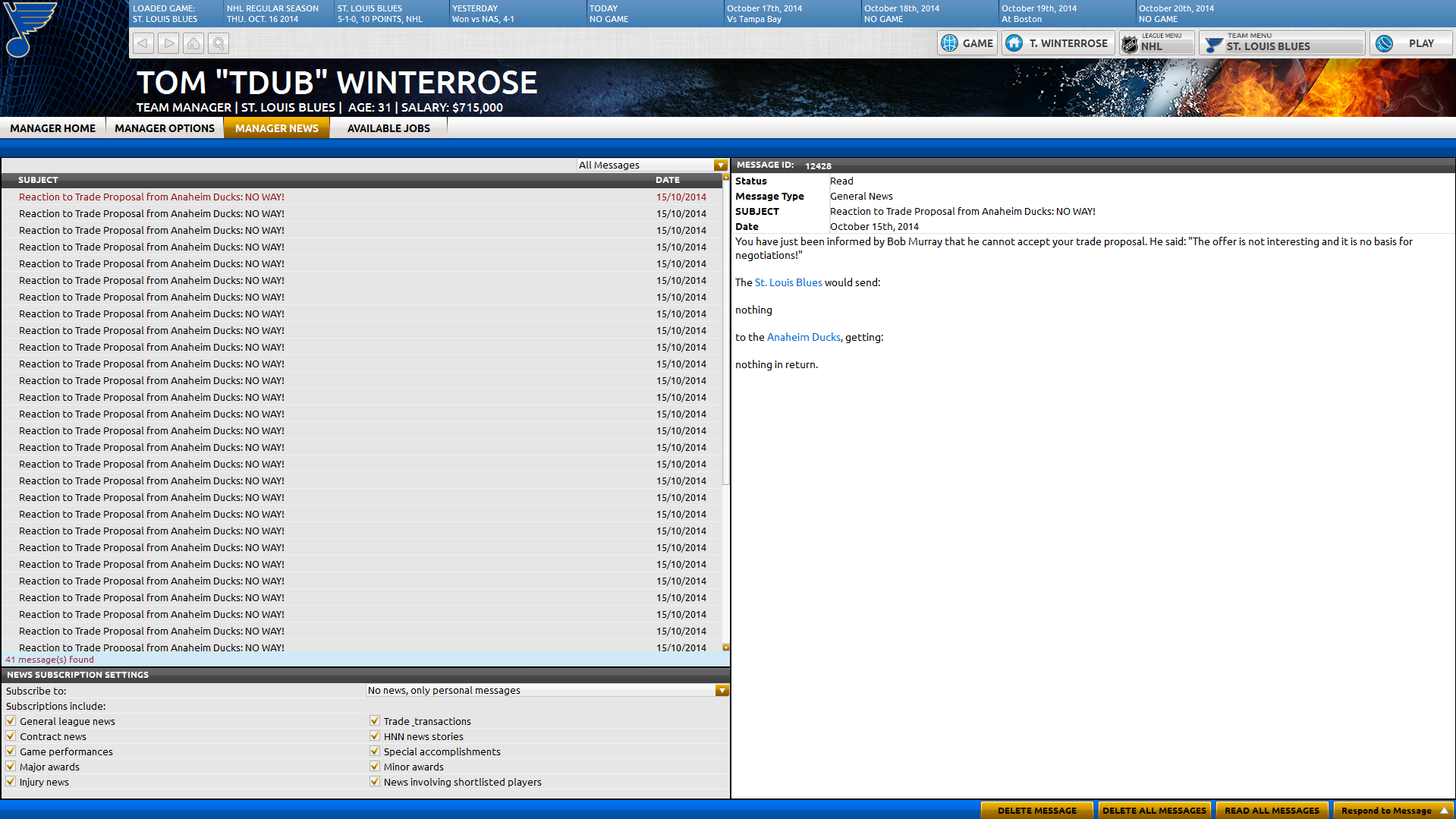Image resolution: width=1456 pixels, height=819 pixels.
Task: Open the NHL league menu
Action: 1157,43
